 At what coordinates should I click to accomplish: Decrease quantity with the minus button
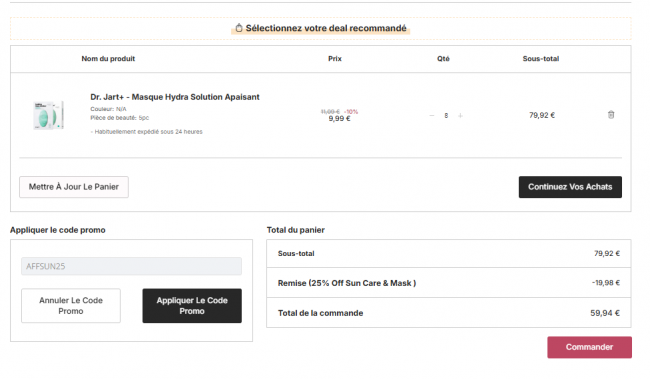pos(432,116)
